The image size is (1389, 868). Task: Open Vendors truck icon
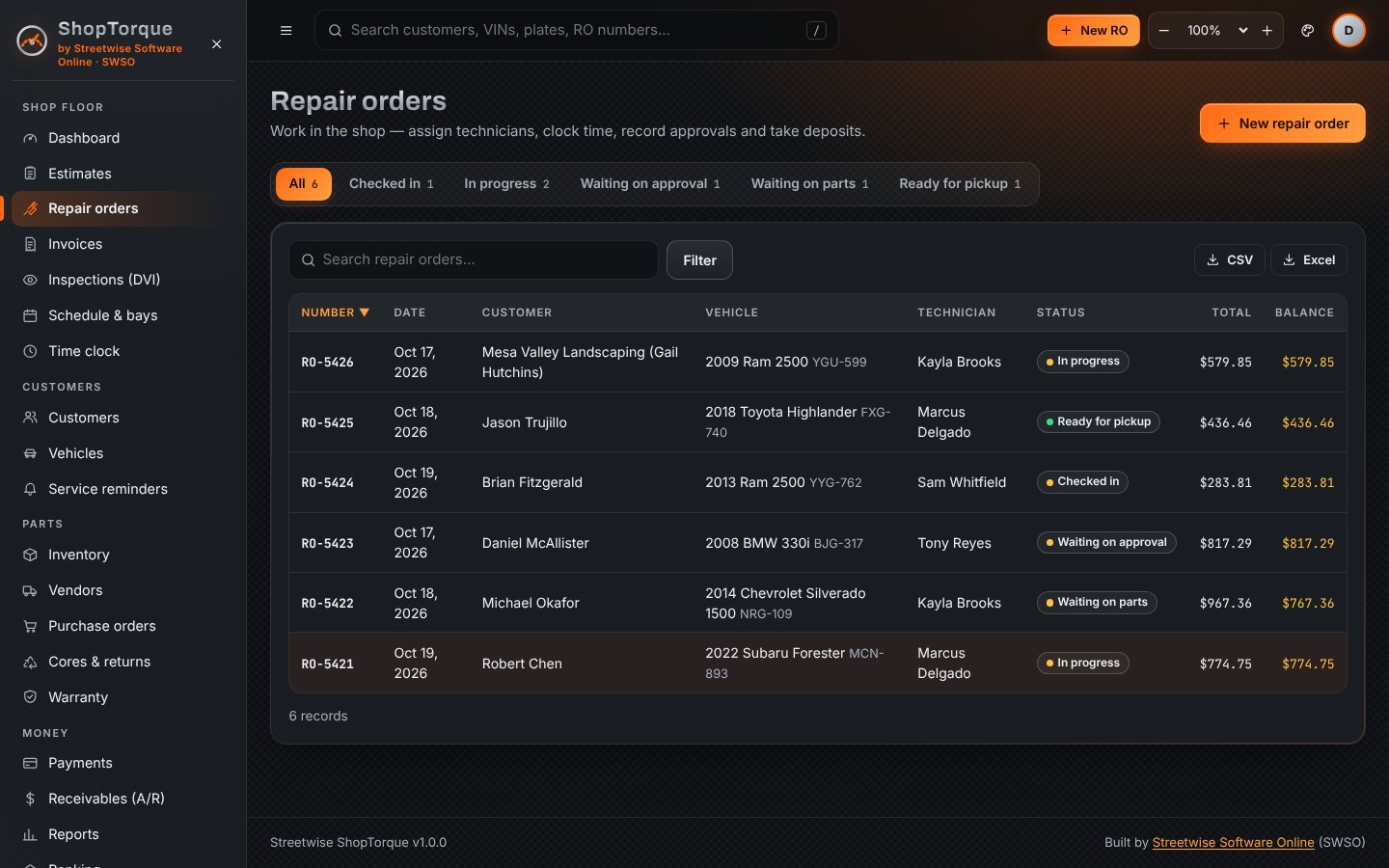point(30,590)
